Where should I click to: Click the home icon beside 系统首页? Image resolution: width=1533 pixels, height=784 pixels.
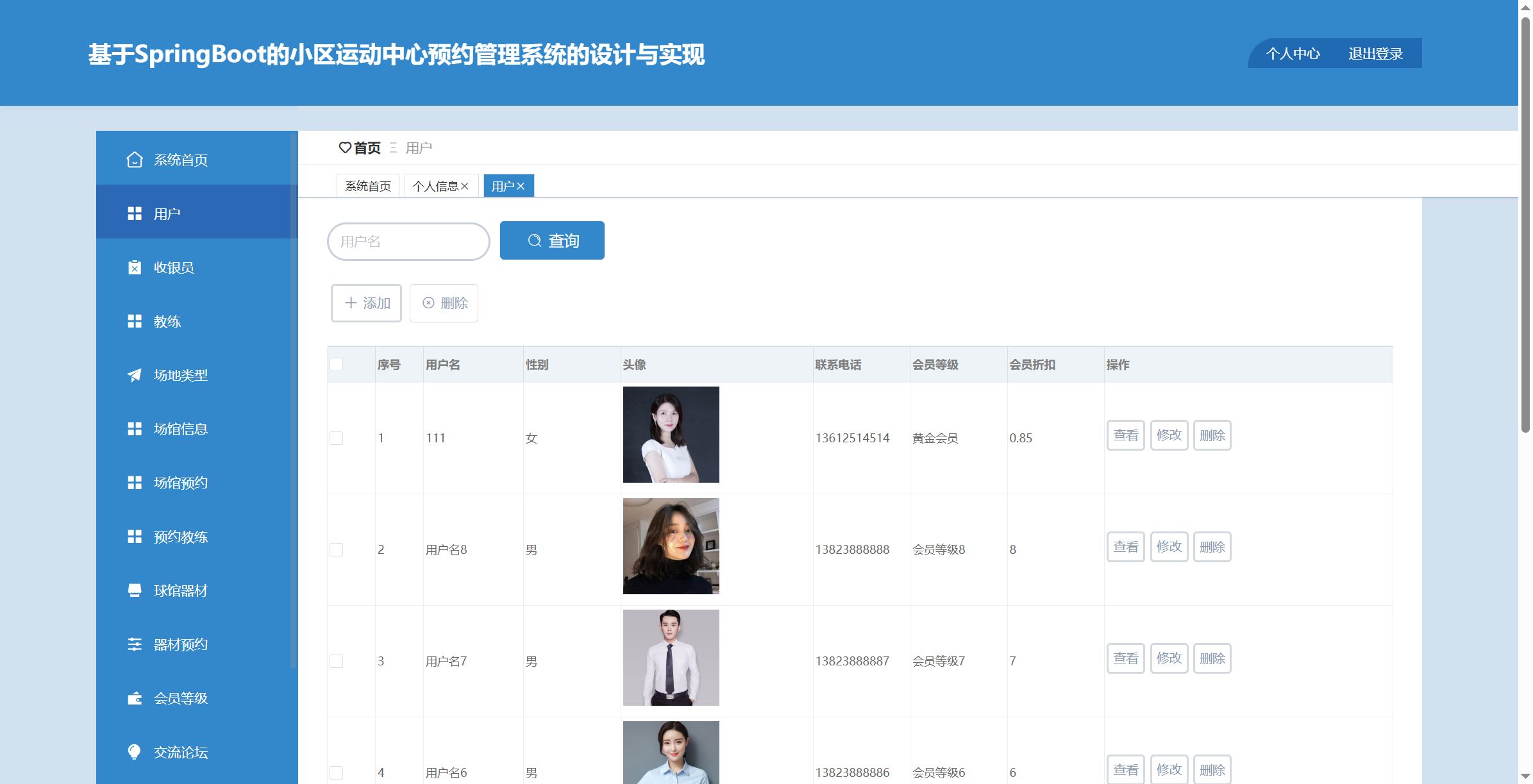click(135, 160)
